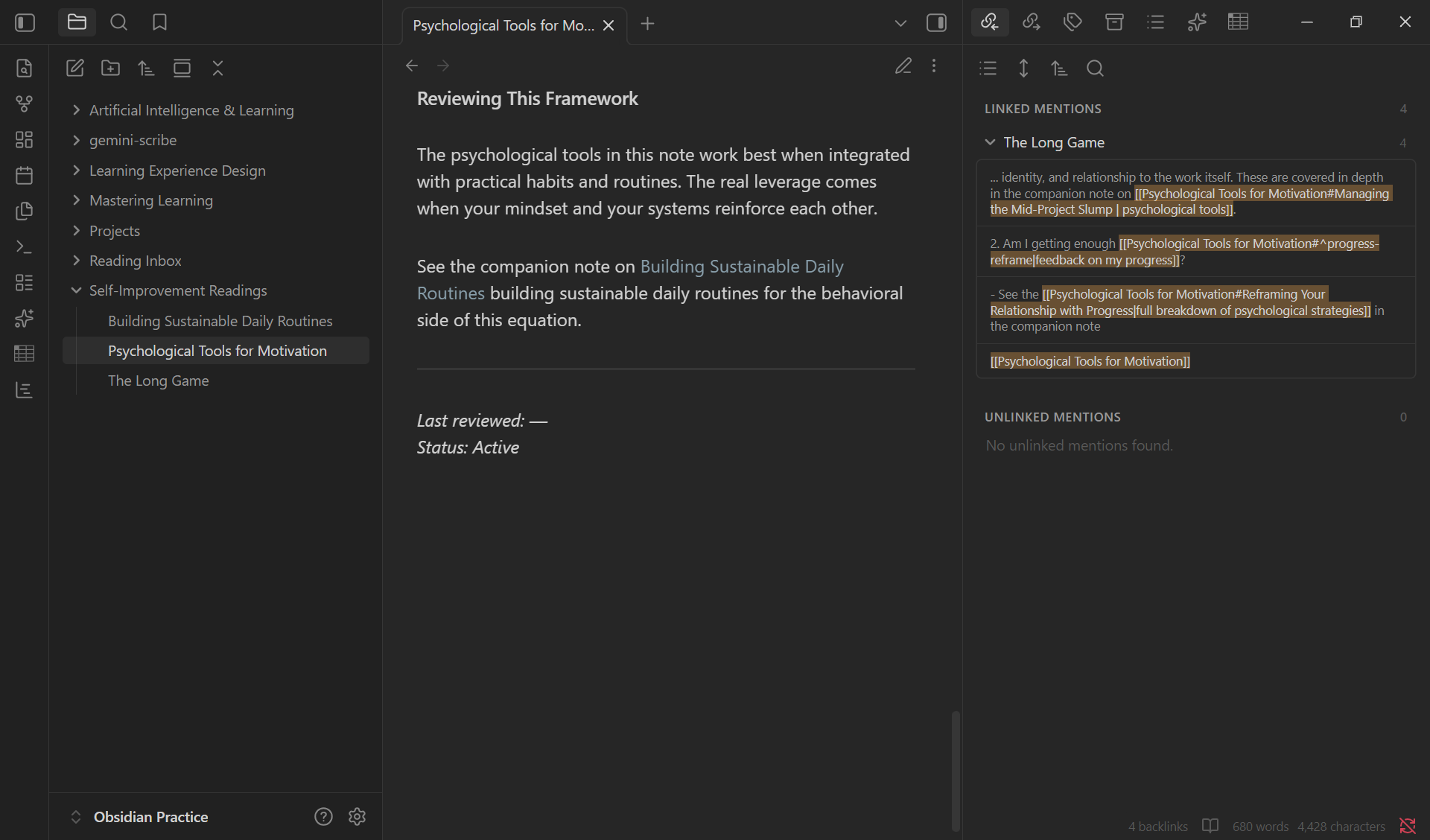Viewport: 1430px width, 840px height.
Task: Navigate back in note history
Action: click(411, 66)
